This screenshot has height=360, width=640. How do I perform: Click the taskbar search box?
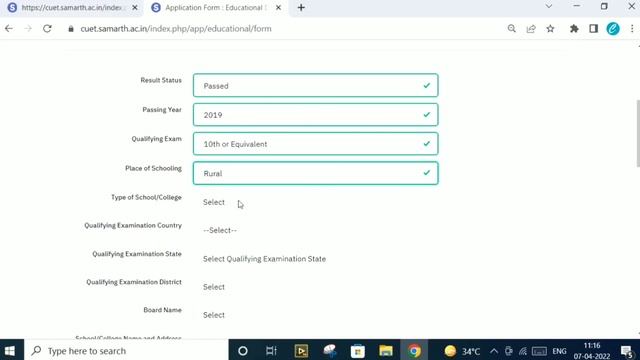coord(126,351)
